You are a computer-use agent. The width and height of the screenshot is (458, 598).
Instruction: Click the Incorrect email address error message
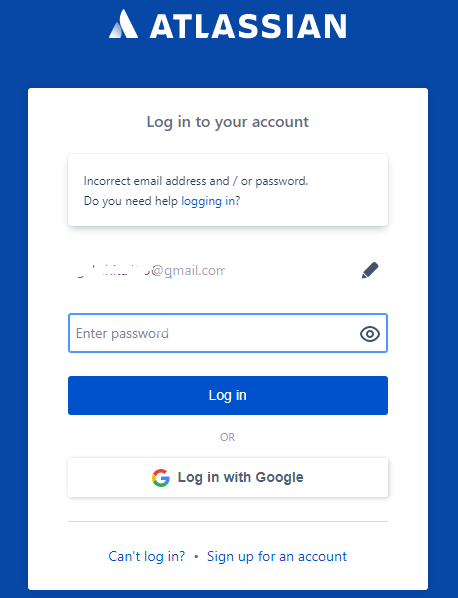tap(196, 181)
